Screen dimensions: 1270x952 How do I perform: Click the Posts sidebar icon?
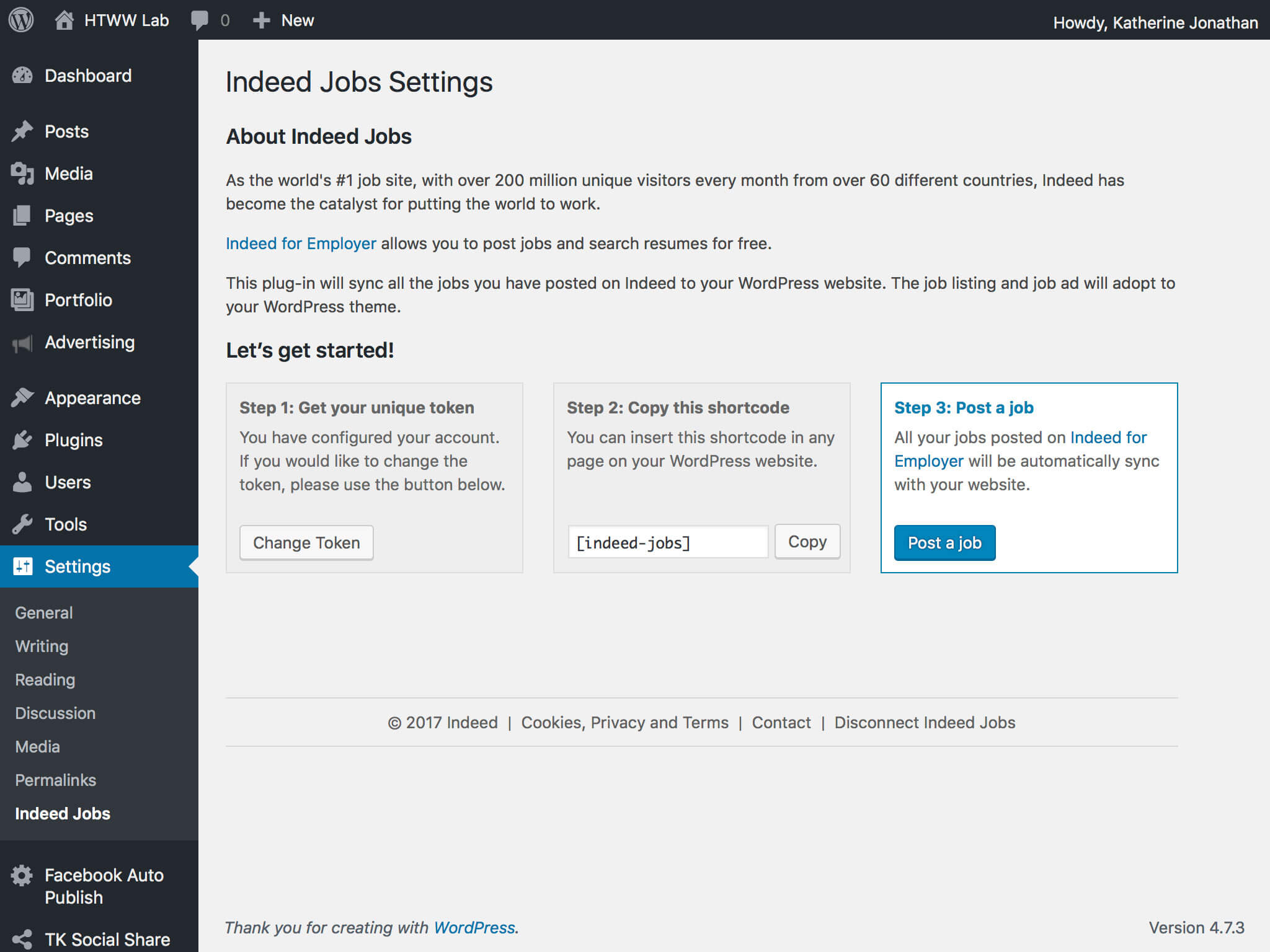tap(22, 131)
